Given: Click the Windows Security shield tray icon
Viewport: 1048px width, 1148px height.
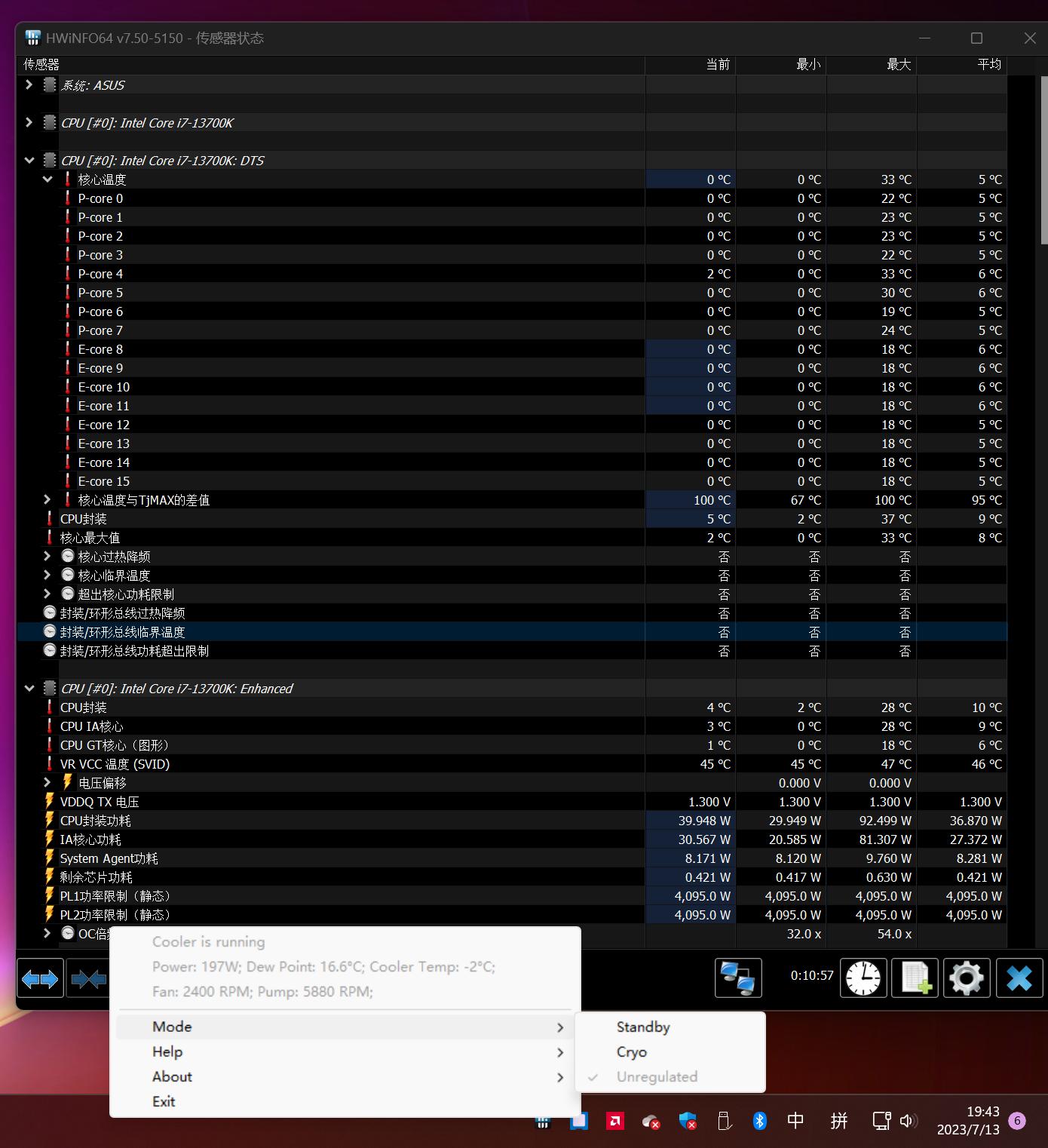Looking at the screenshot, I should pyautogui.click(x=687, y=1121).
